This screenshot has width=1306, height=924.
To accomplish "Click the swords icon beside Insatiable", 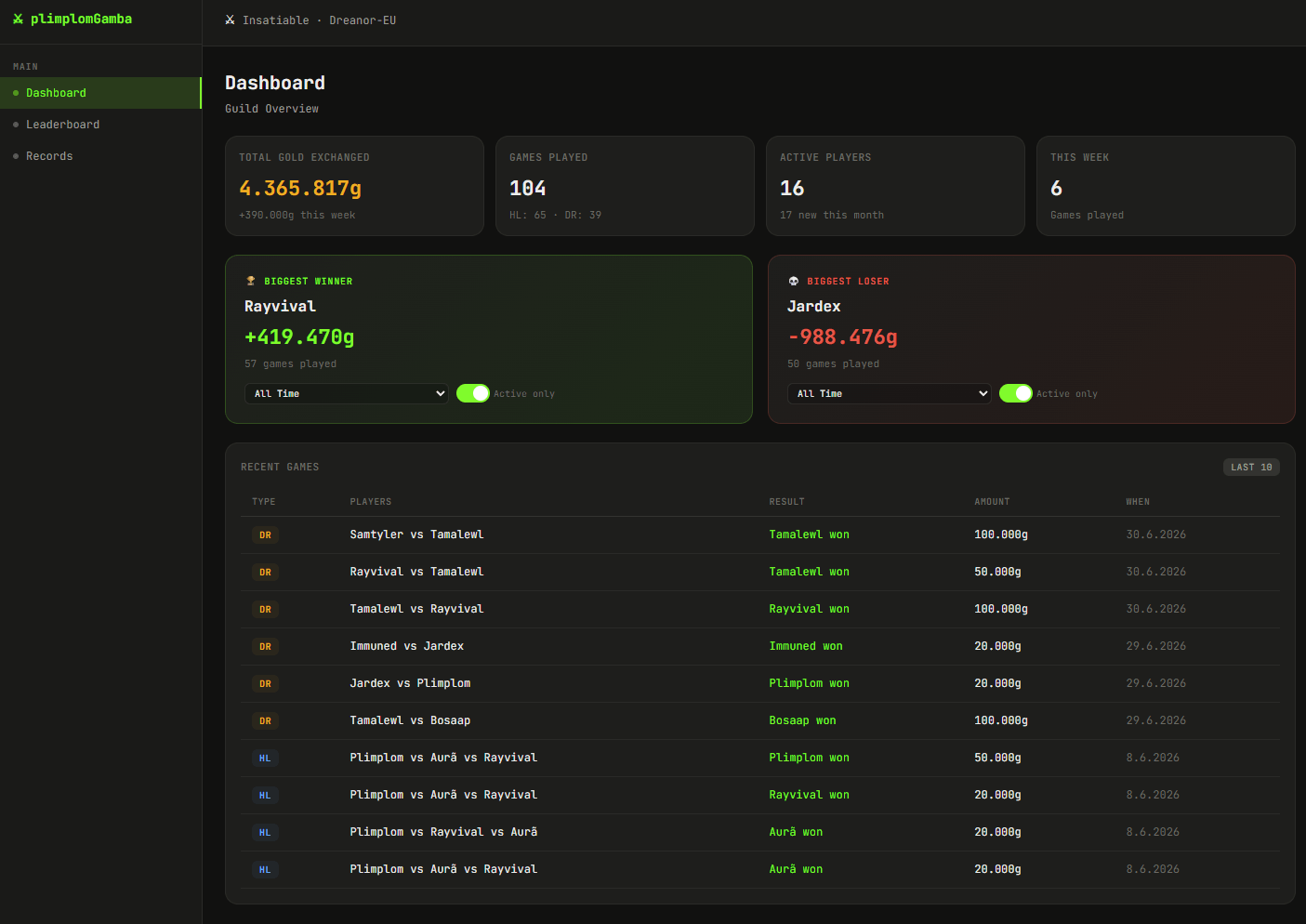I will 230,20.
